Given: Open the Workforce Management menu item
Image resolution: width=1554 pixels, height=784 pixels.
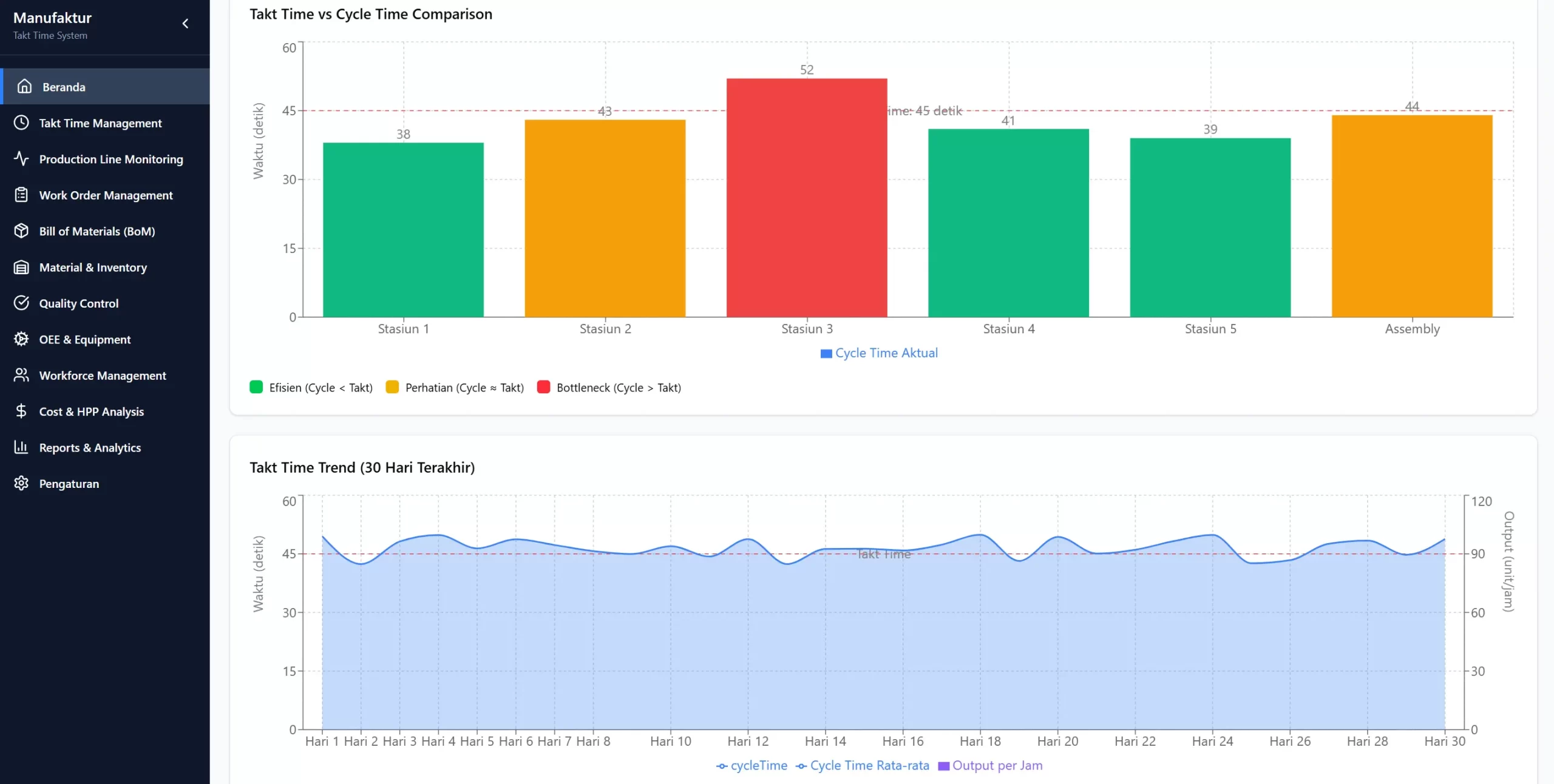Looking at the screenshot, I should coord(102,376).
